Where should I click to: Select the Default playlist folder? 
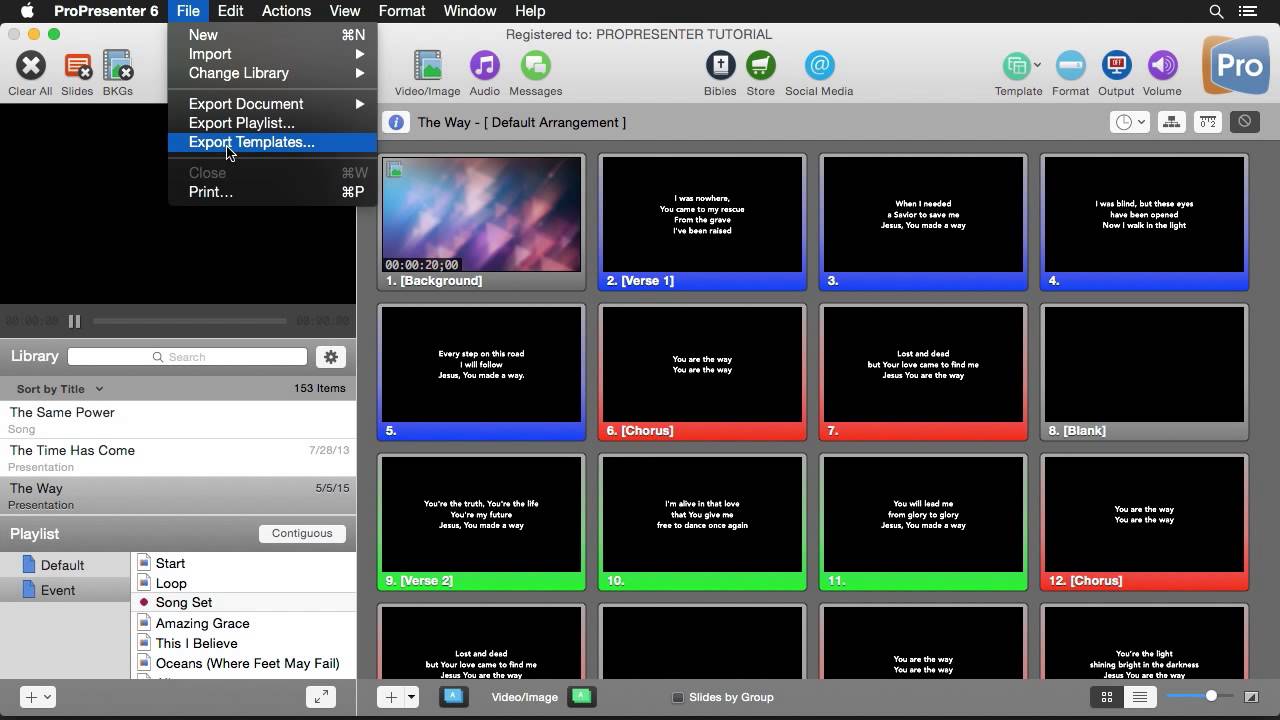pyautogui.click(x=65, y=565)
